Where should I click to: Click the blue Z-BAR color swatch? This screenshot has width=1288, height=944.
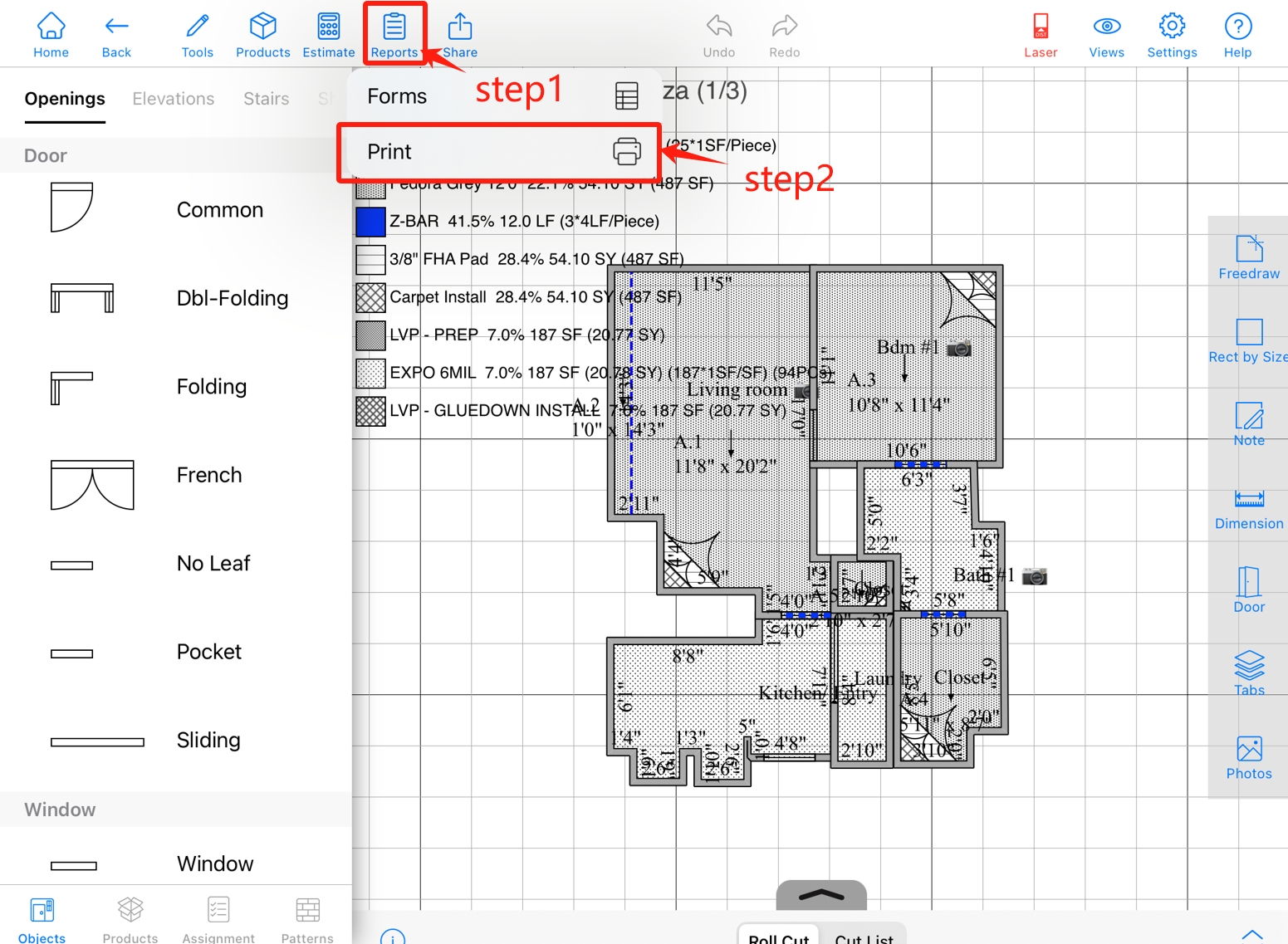tap(370, 222)
